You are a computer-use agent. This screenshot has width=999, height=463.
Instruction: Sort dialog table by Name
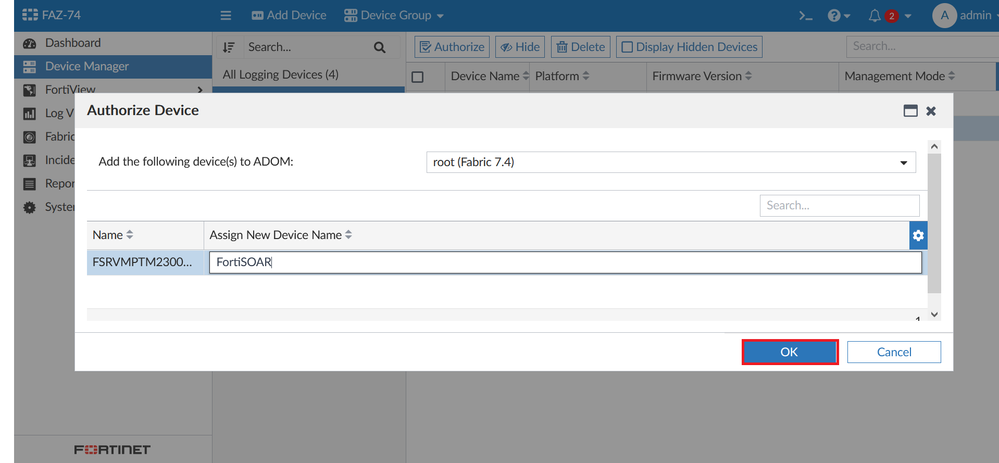(113, 235)
